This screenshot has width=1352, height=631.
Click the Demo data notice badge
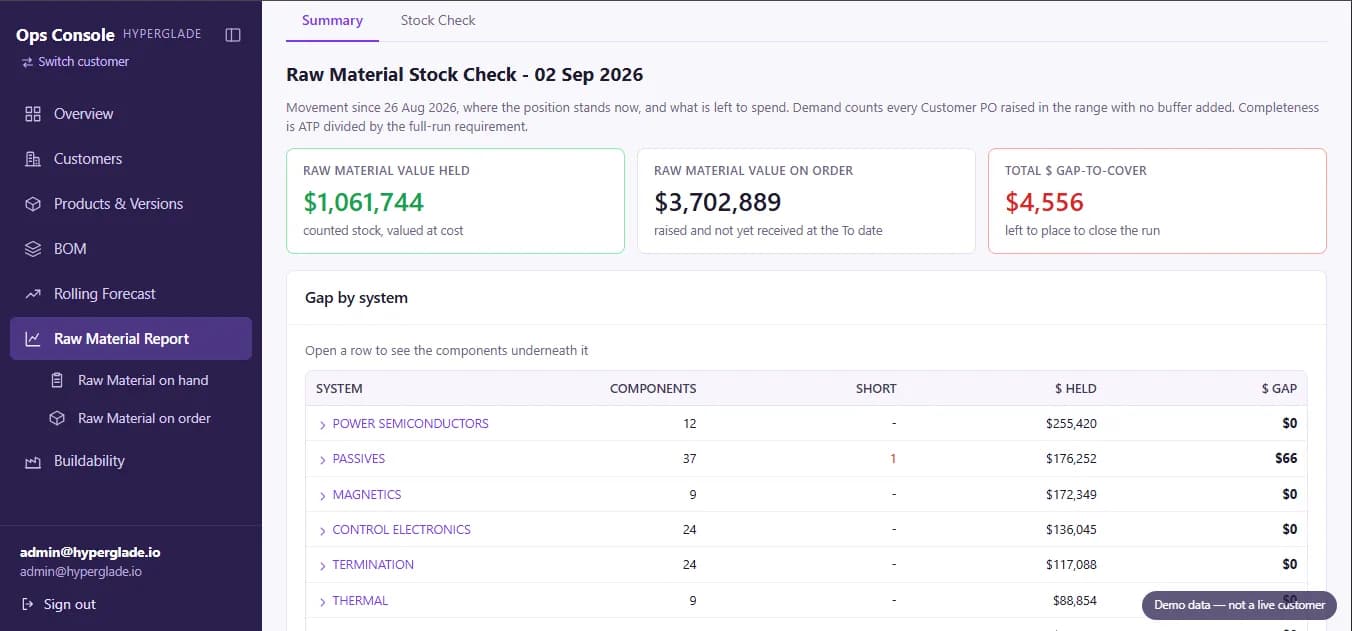coord(1239,605)
